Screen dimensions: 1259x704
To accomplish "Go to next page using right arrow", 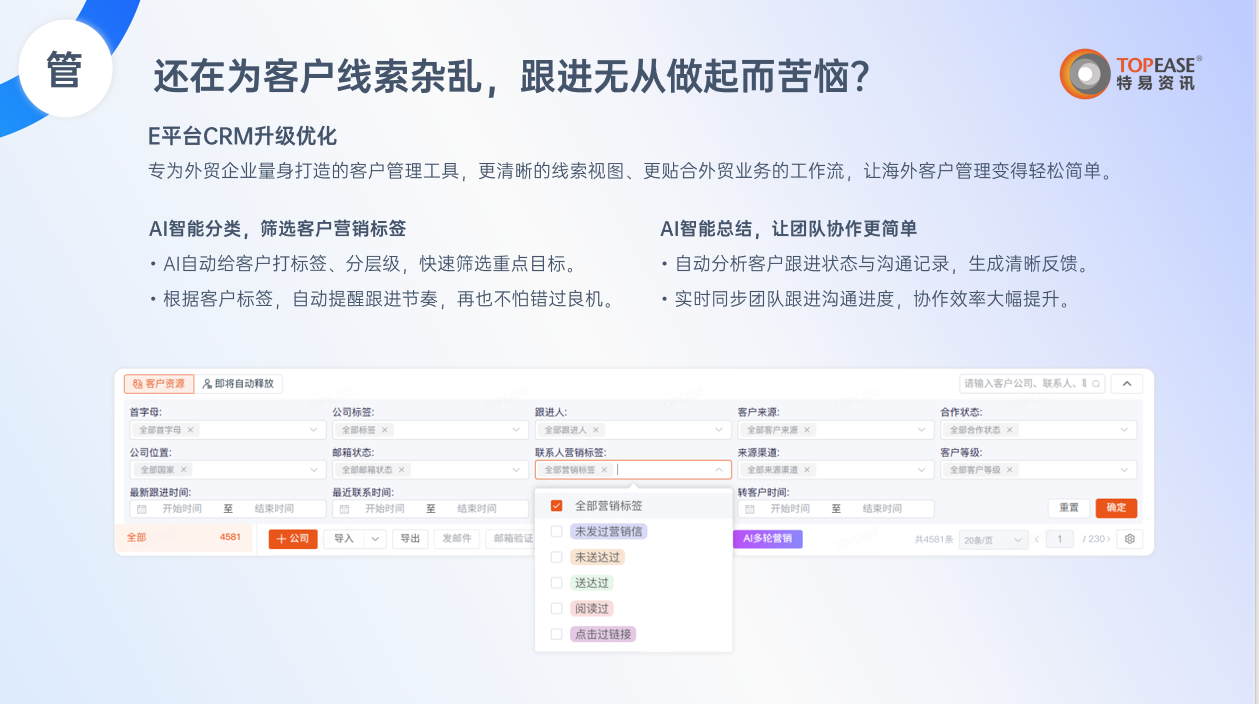I will tap(1108, 539).
